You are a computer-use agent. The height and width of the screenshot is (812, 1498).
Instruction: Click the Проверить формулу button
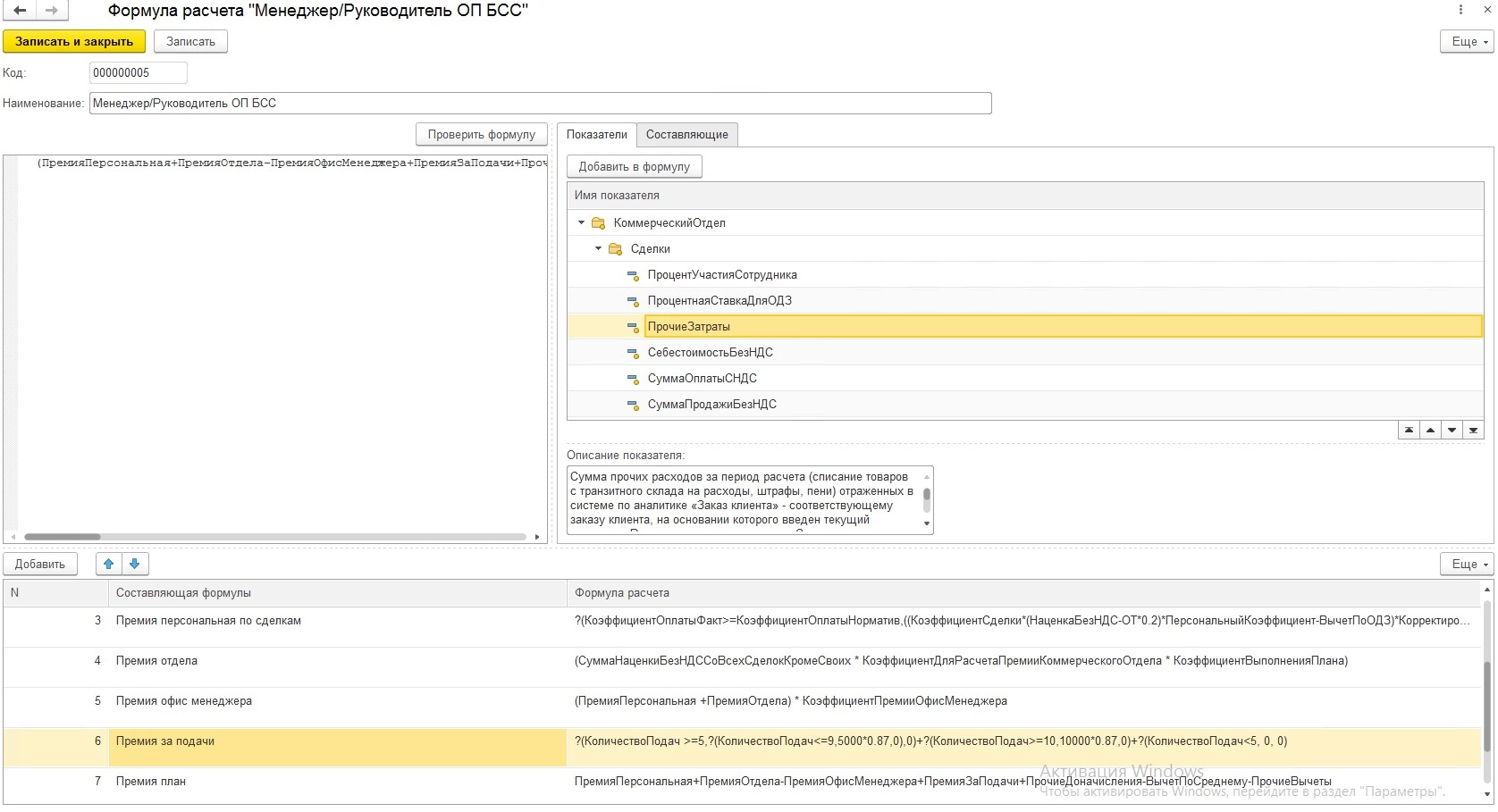point(481,134)
